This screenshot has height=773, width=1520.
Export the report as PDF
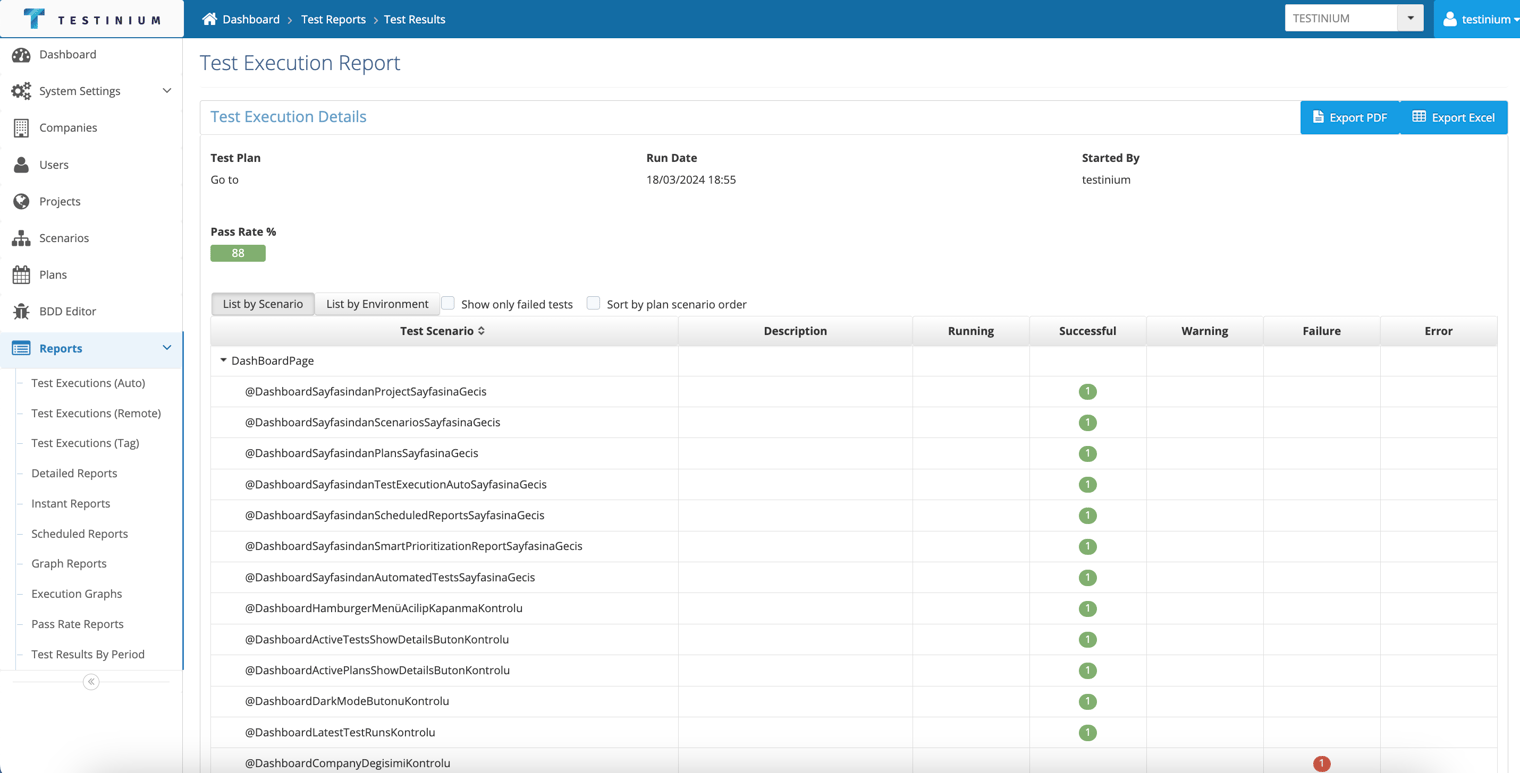click(x=1350, y=117)
